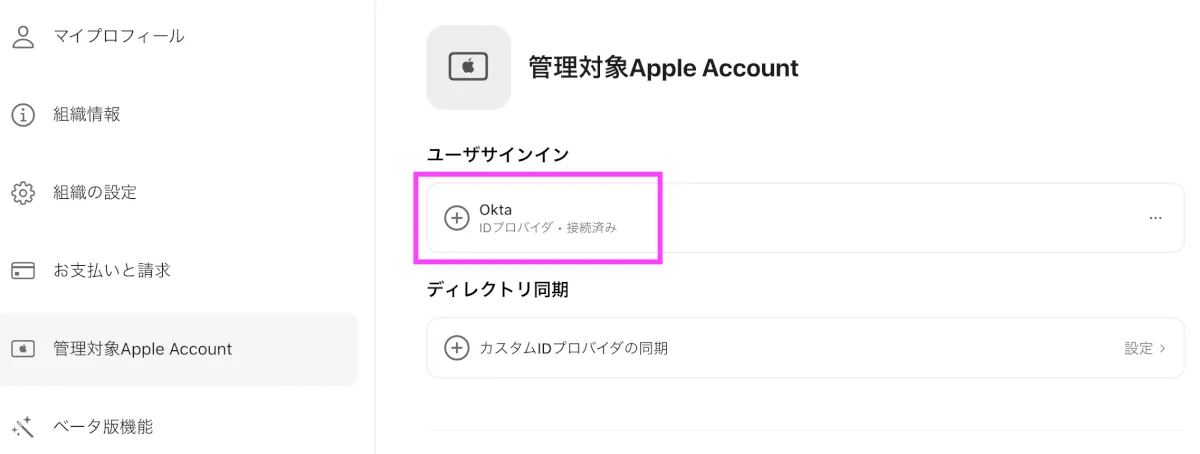
Task: Select 組織の設定 in the sidebar
Action: pos(95,192)
